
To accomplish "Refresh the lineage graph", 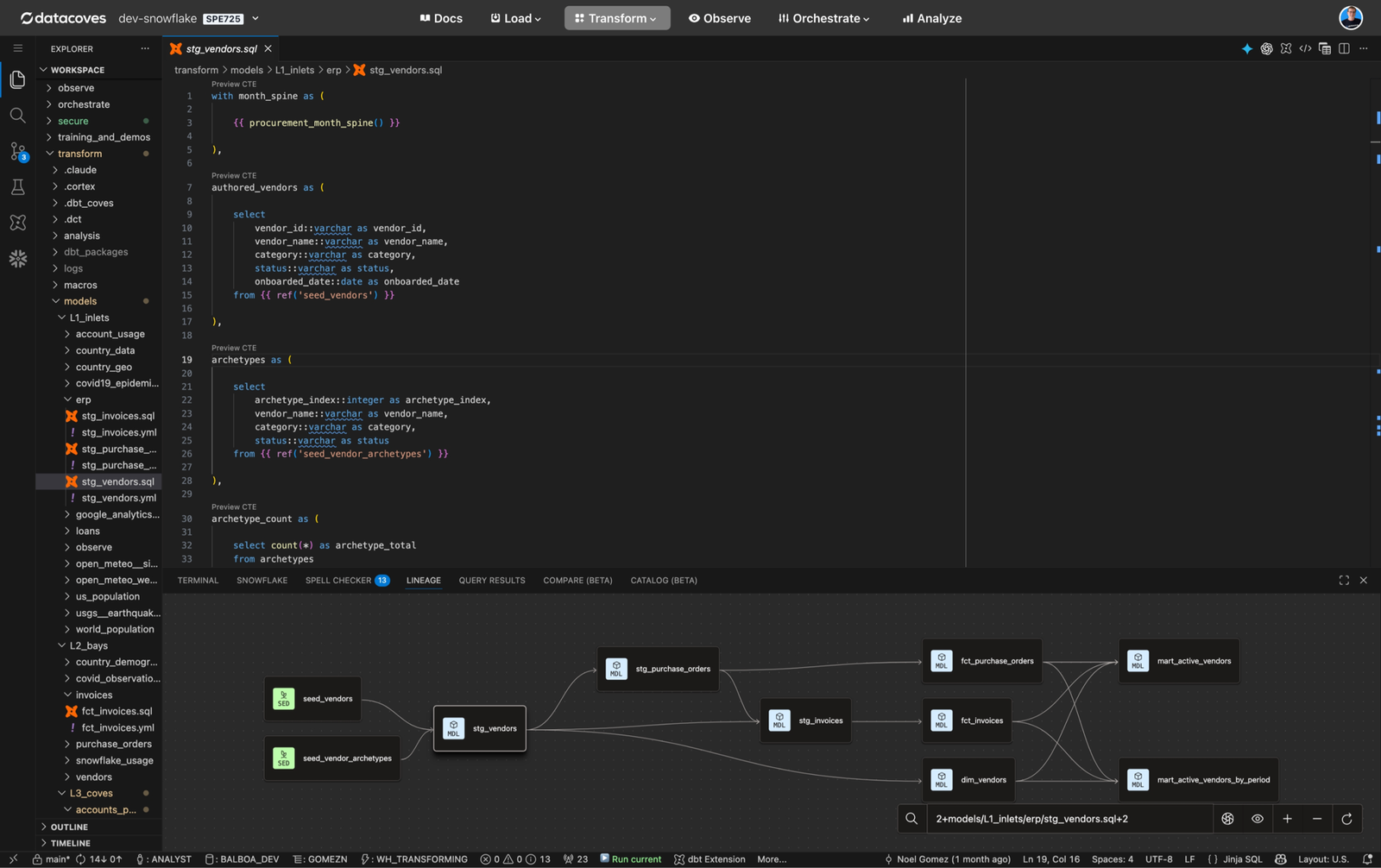I will [x=1346, y=819].
